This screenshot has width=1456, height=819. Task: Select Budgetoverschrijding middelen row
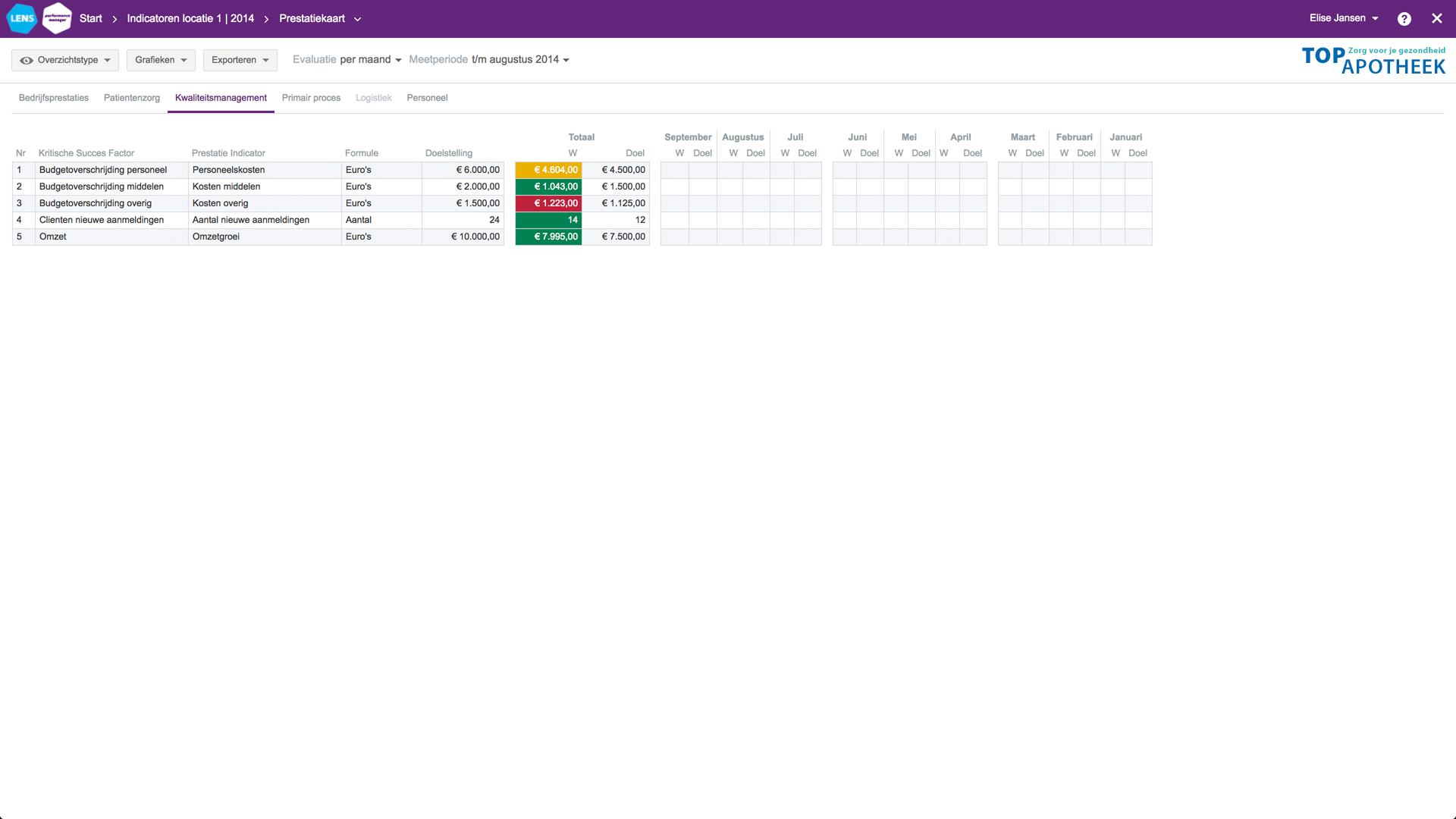click(111, 187)
